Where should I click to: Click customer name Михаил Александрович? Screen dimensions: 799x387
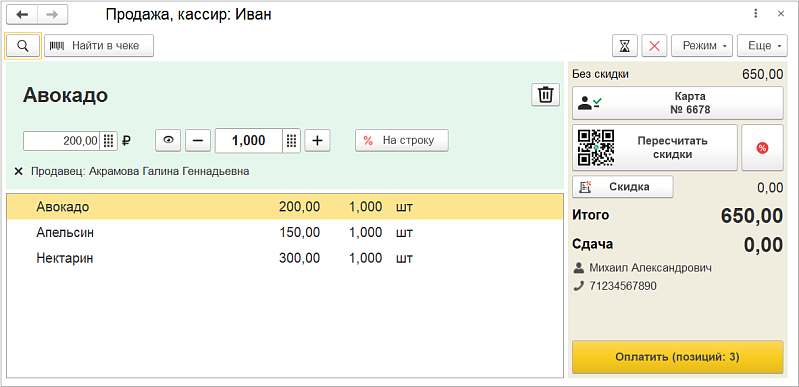pyautogui.click(x=651, y=268)
